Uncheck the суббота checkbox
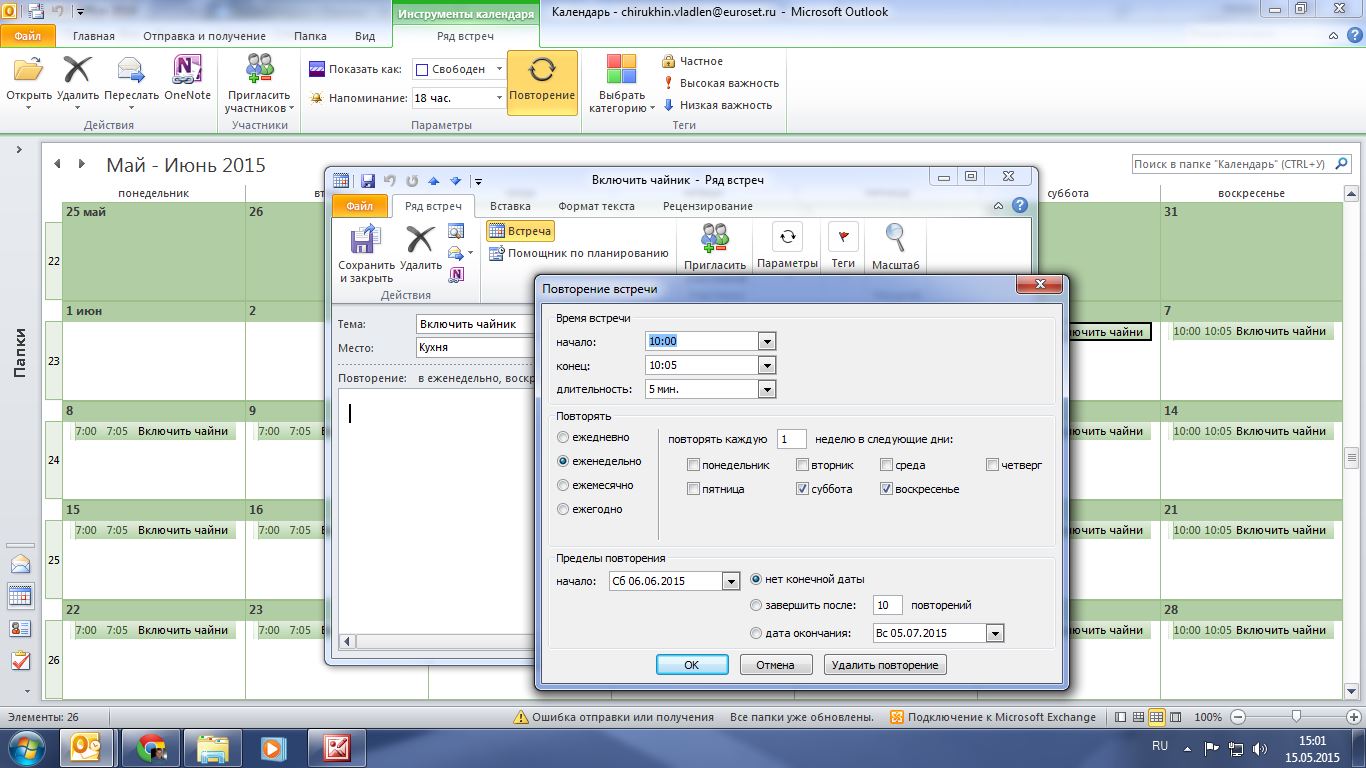Image resolution: width=1366 pixels, height=768 pixels. point(802,489)
